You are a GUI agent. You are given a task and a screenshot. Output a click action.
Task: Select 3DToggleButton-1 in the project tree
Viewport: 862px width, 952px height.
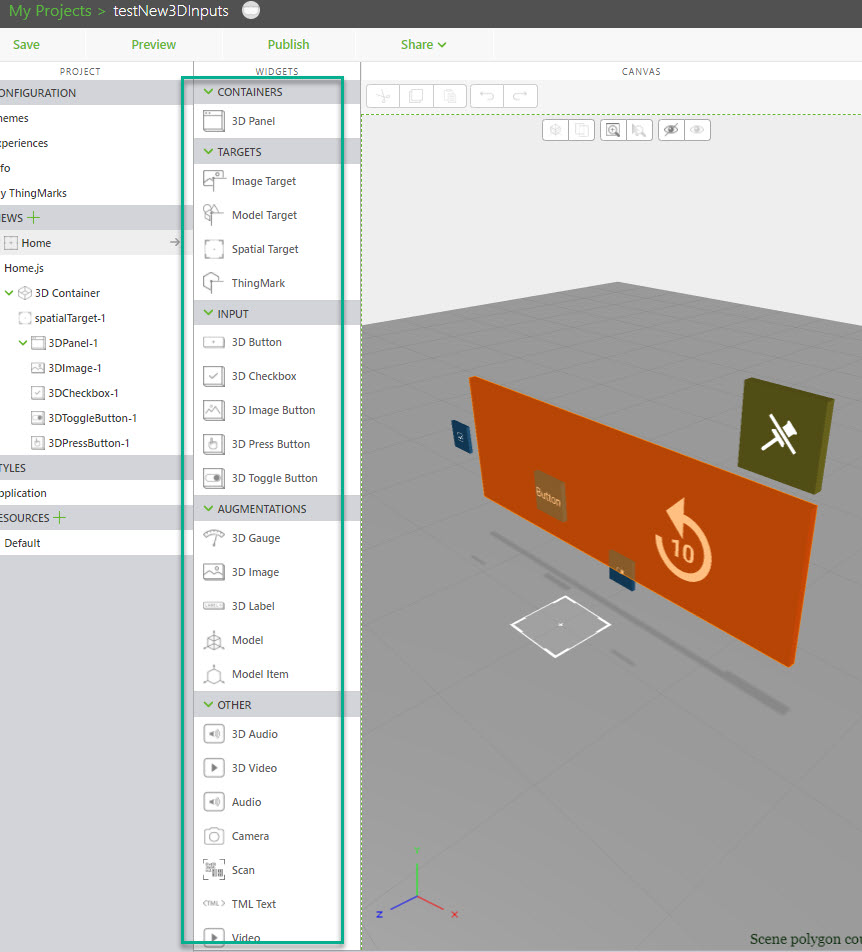(92, 418)
